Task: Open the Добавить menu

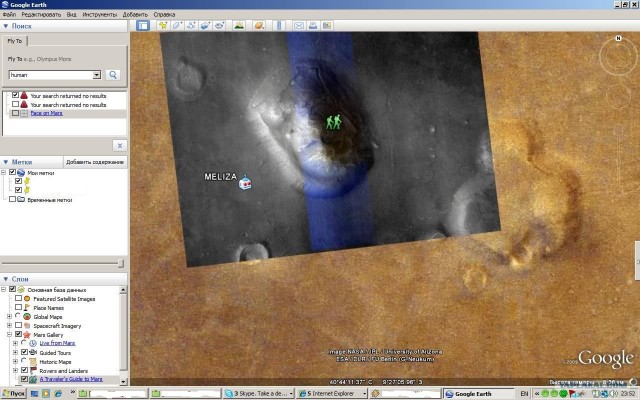Action: click(135, 14)
